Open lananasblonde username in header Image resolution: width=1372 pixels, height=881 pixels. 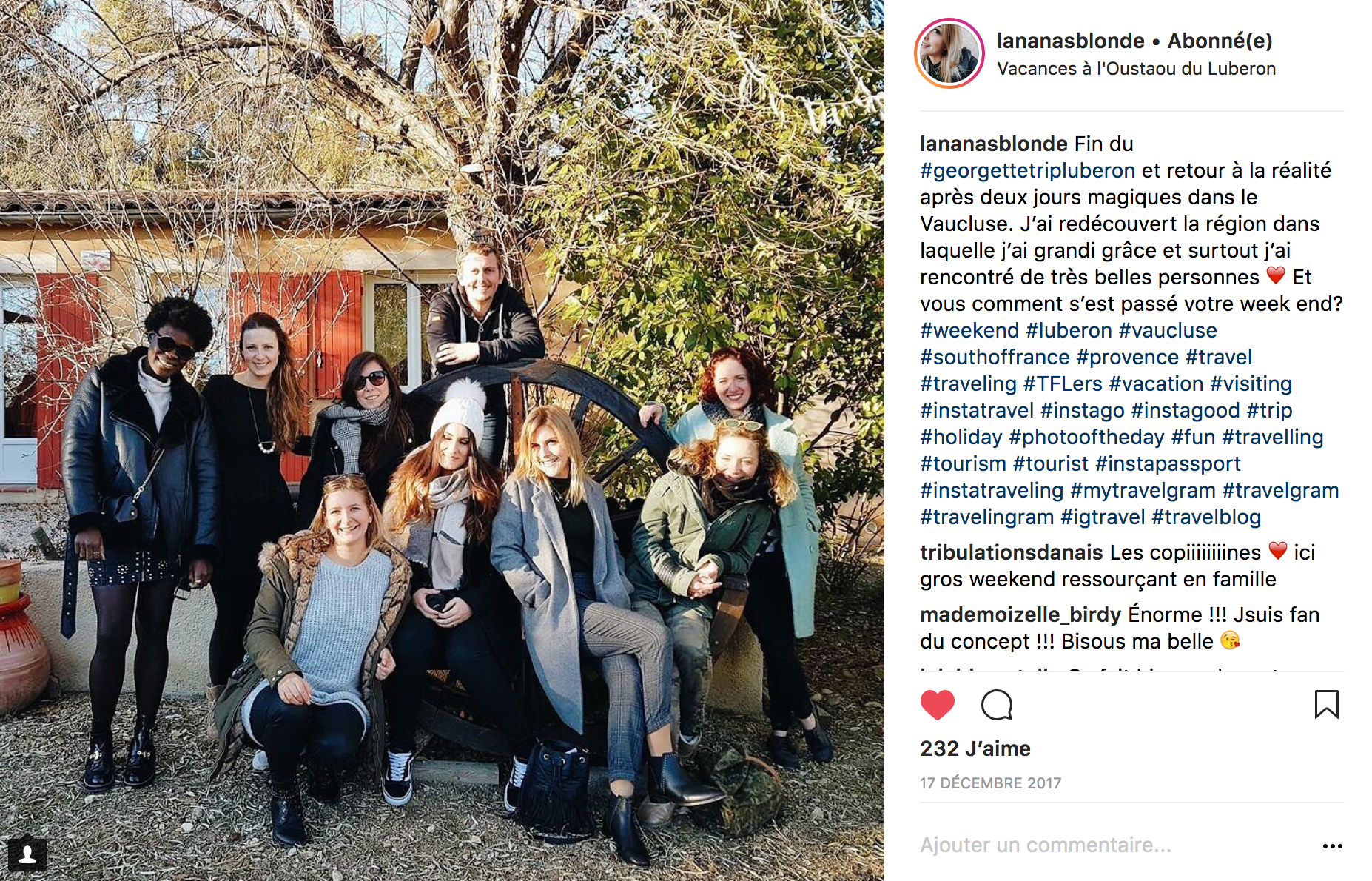click(x=1070, y=41)
